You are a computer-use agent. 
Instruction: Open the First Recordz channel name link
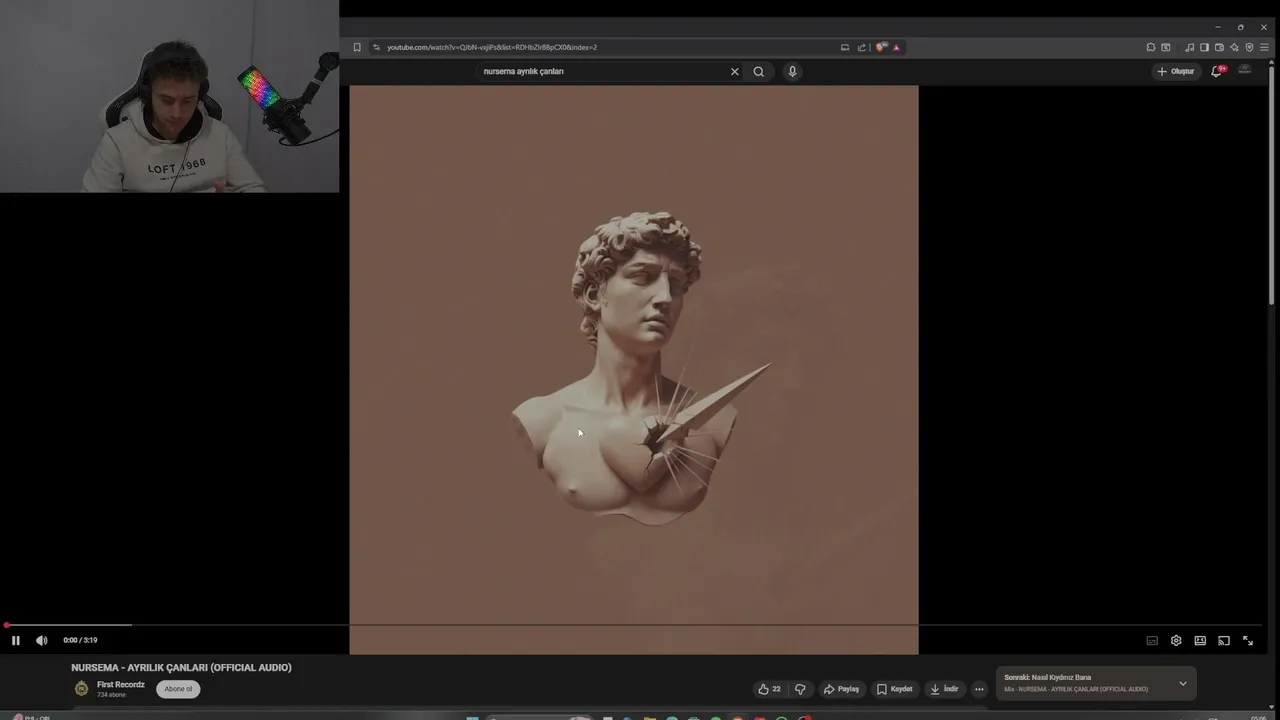(121, 685)
